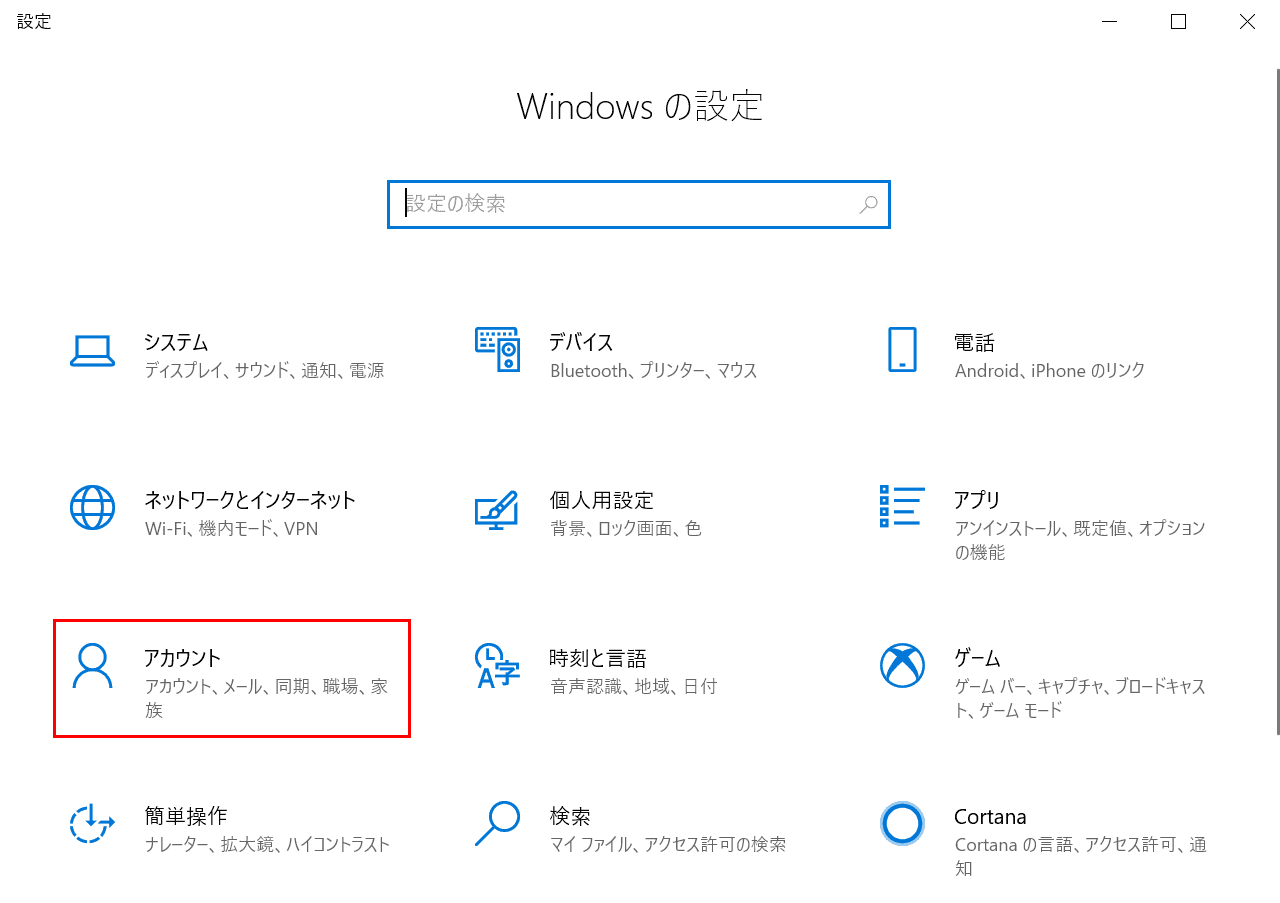Close the 設定 window

[x=1247, y=22]
